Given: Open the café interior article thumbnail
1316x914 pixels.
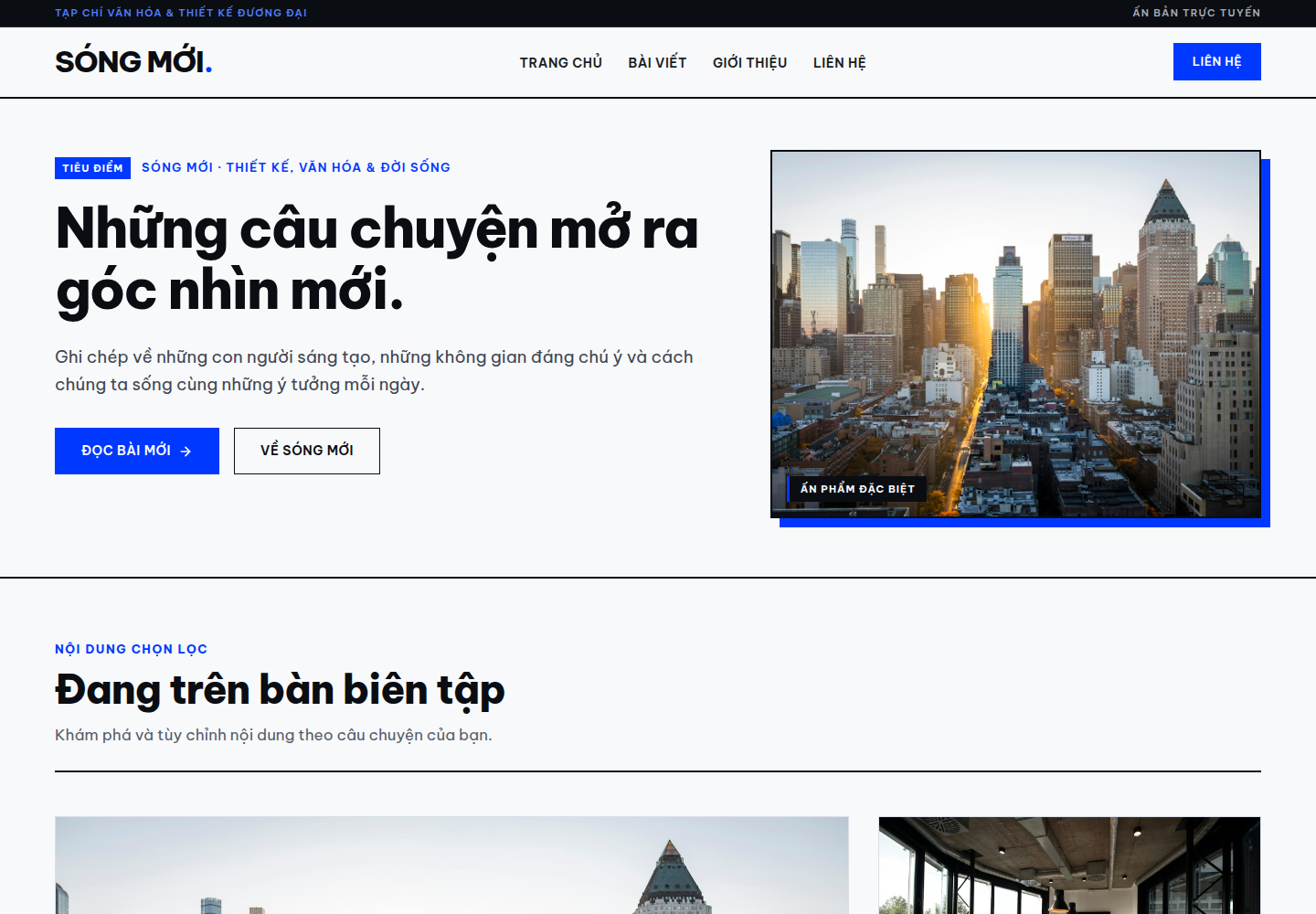Looking at the screenshot, I should click(x=1069, y=865).
